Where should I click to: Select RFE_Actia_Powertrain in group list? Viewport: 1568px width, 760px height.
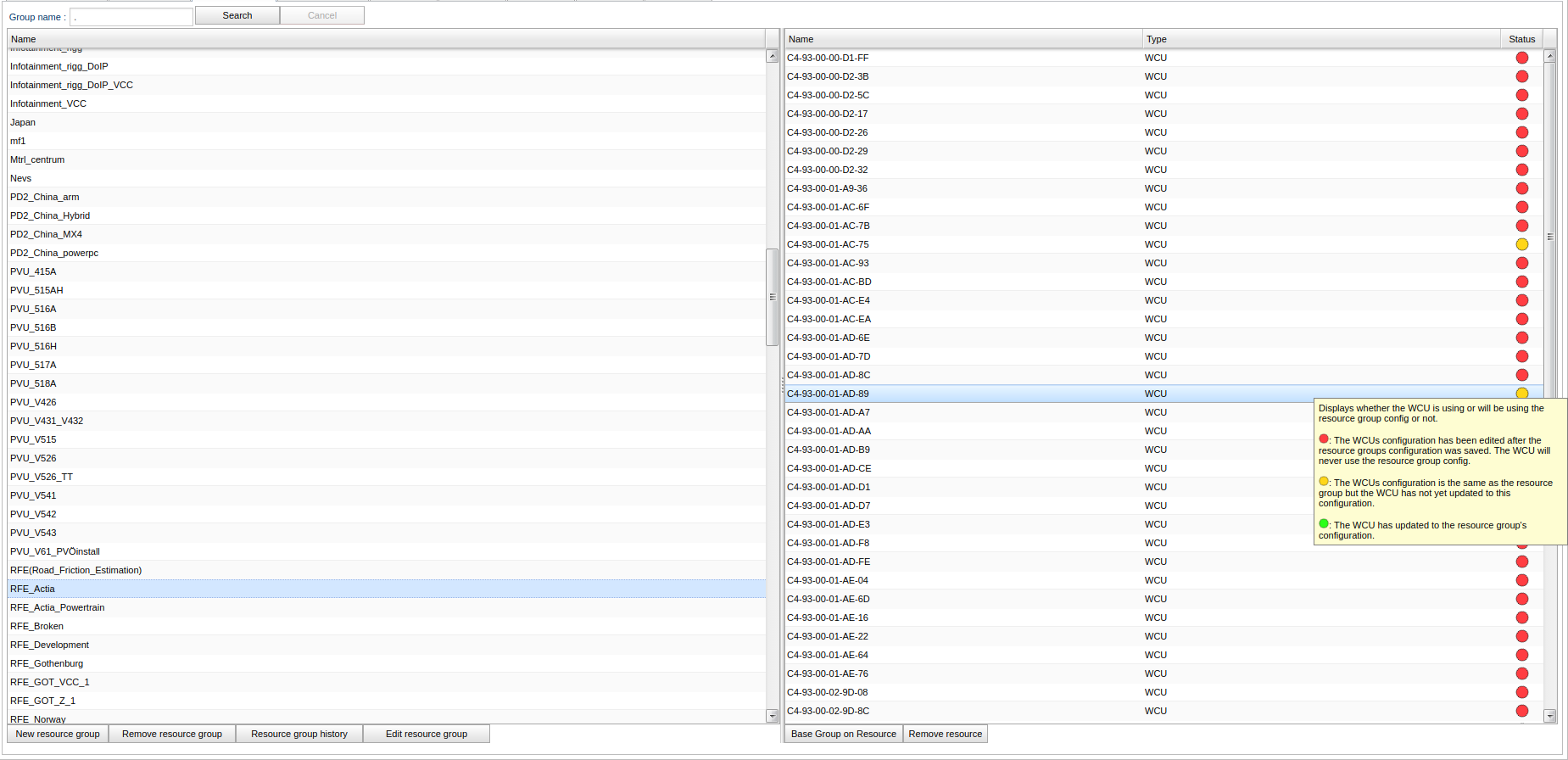(x=58, y=607)
